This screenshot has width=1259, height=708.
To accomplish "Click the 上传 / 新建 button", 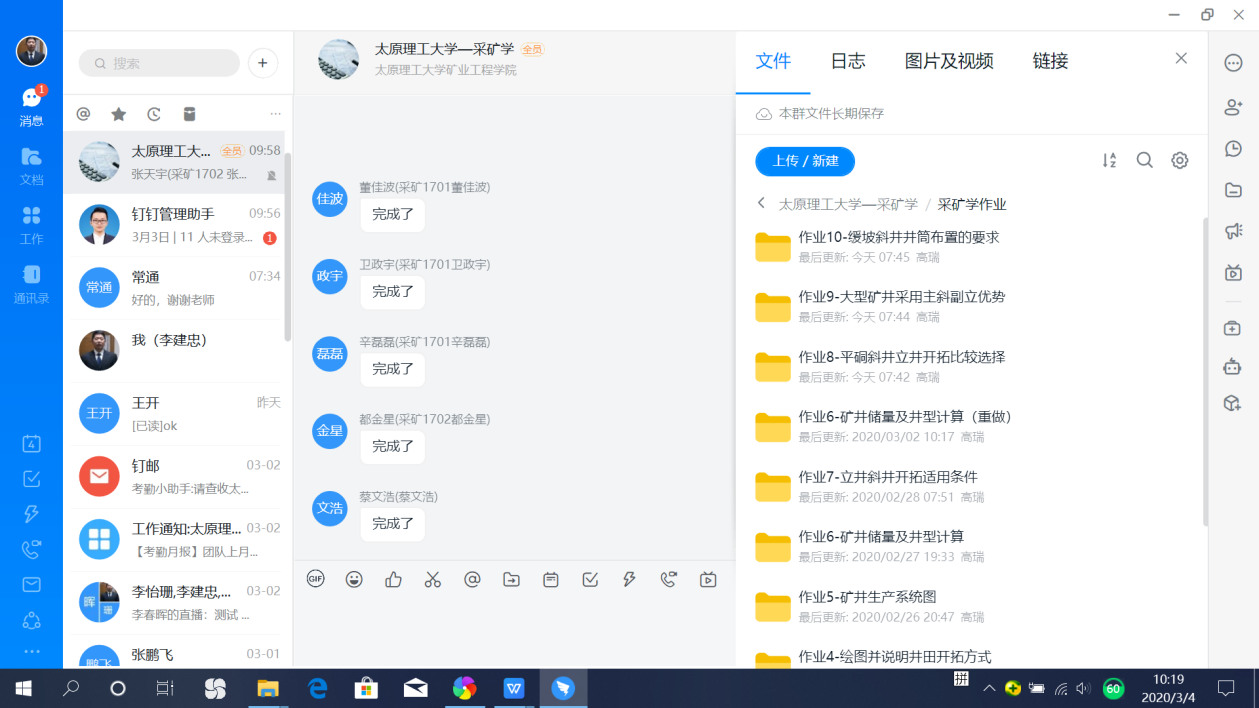I will pyautogui.click(x=805, y=161).
